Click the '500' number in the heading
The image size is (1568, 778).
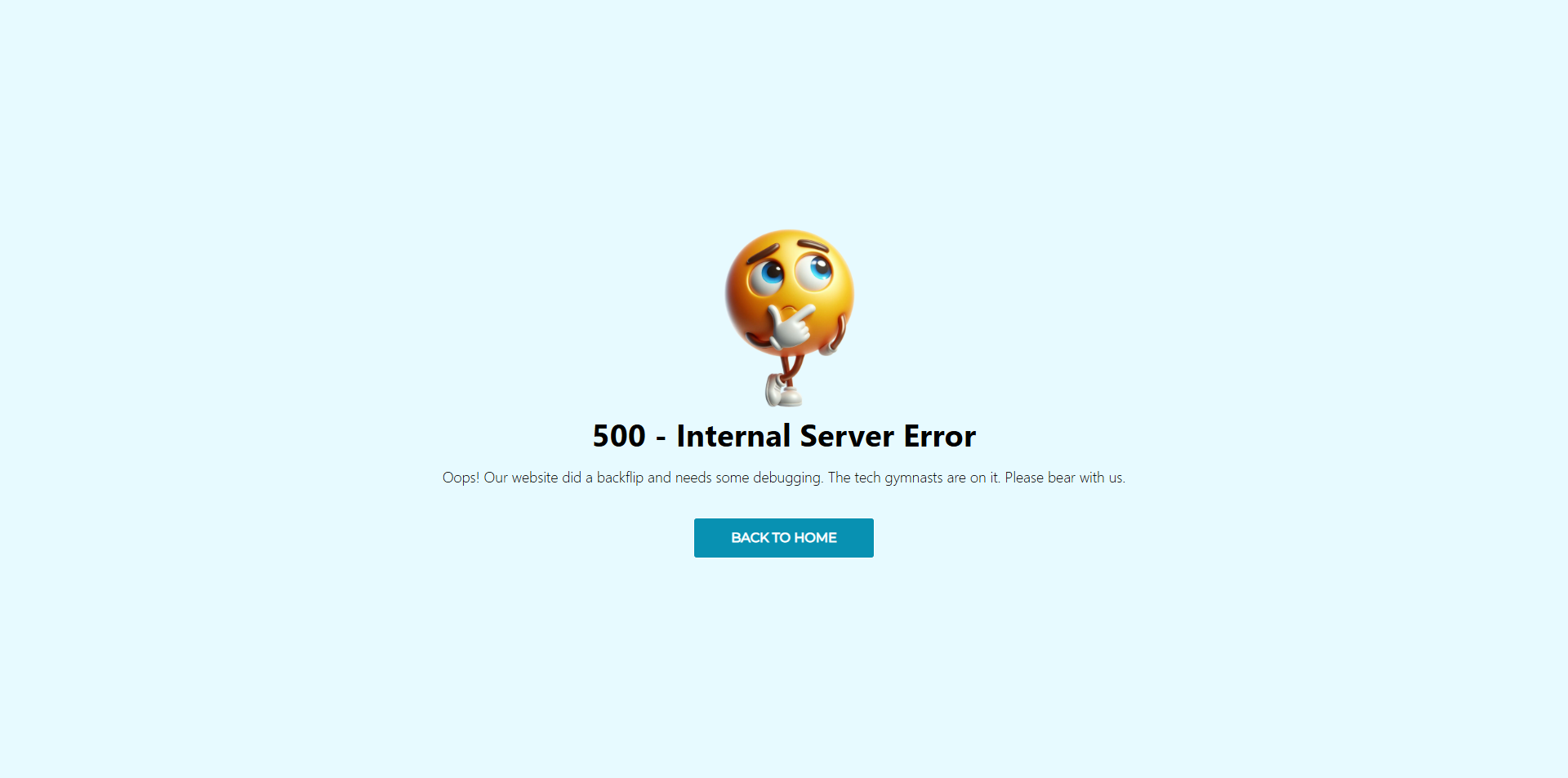click(x=619, y=436)
